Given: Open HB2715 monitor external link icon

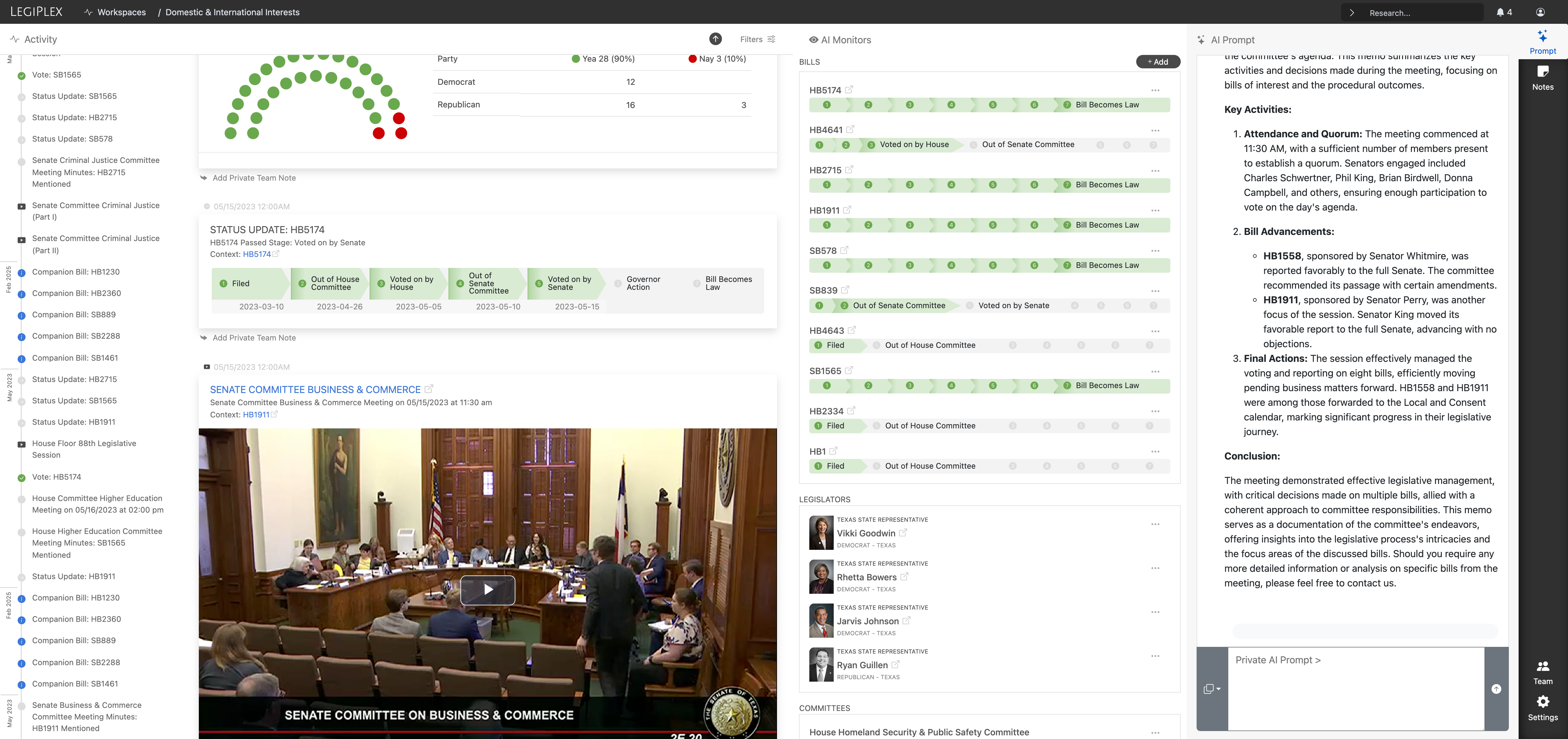Looking at the screenshot, I should point(849,169).
